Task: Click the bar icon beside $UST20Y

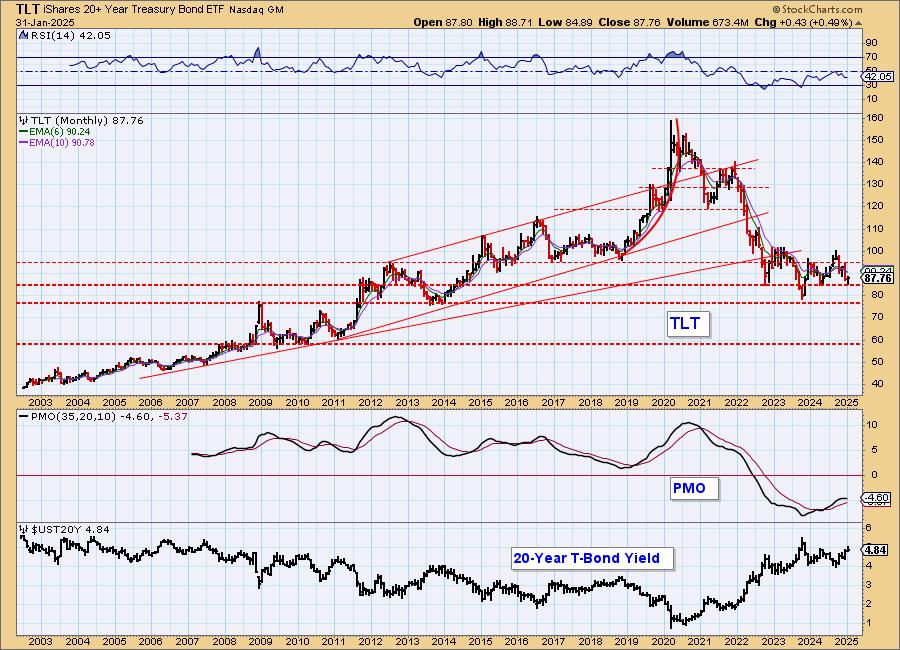Action: 23,529
